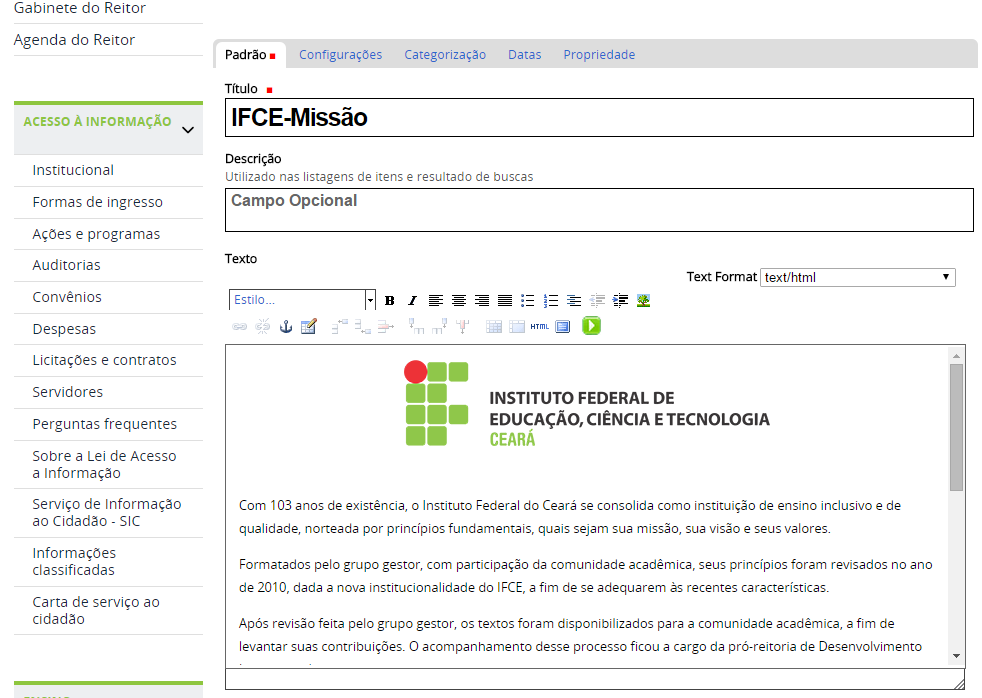Center-align the text
982x698 pixels.
pos(458,300)
